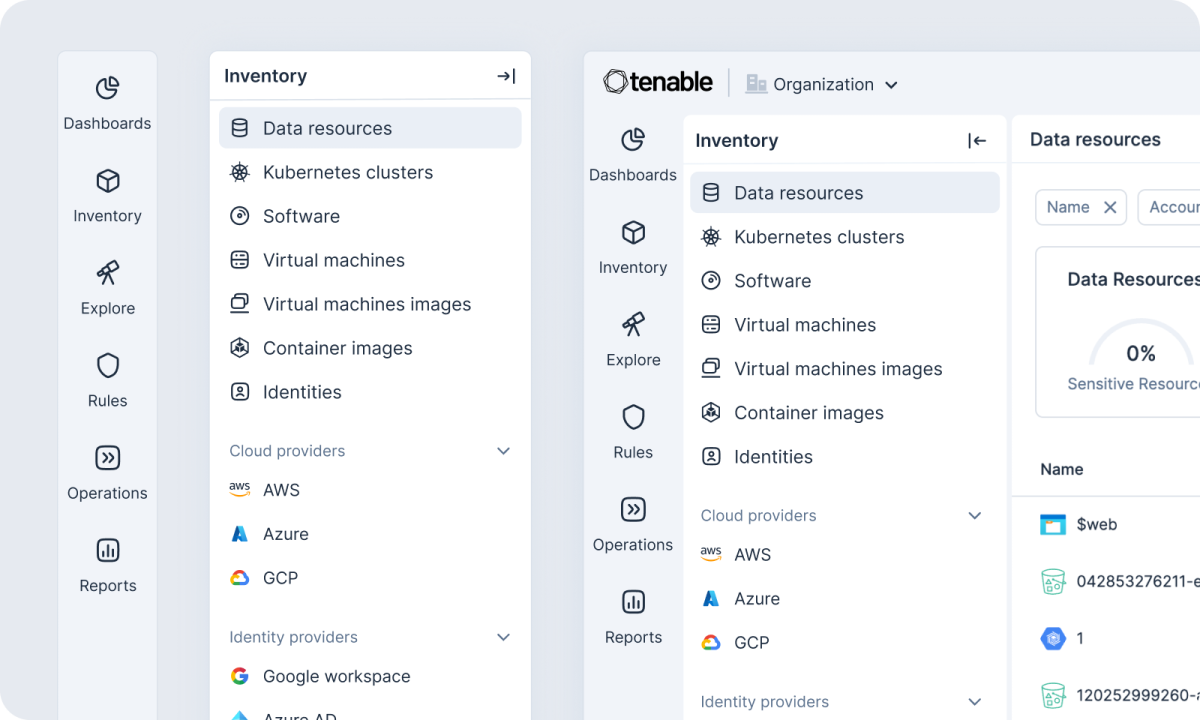Open Dashboards from the left sidebar

coord(633,141)
